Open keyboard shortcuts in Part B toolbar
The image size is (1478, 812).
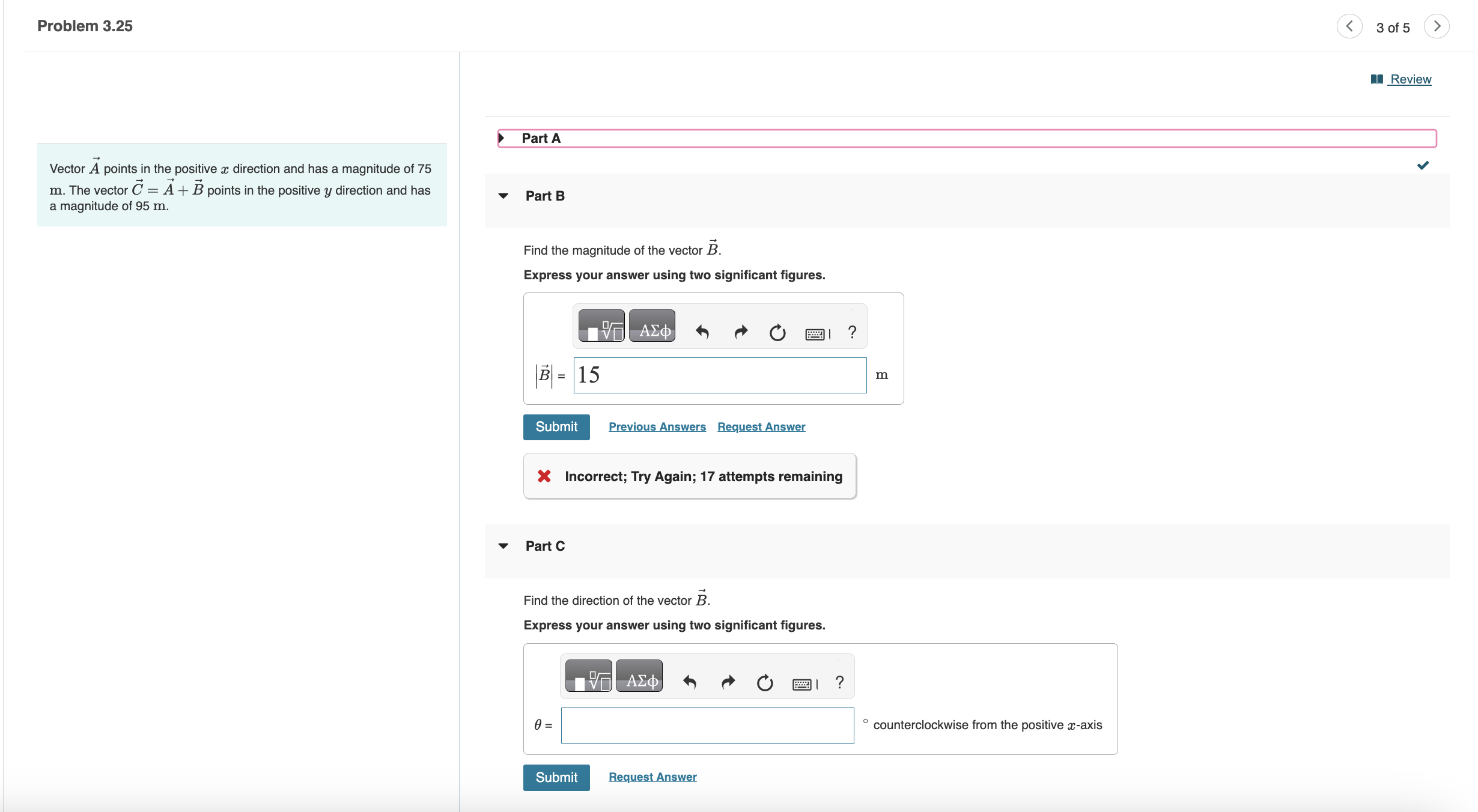coord(817,333)
